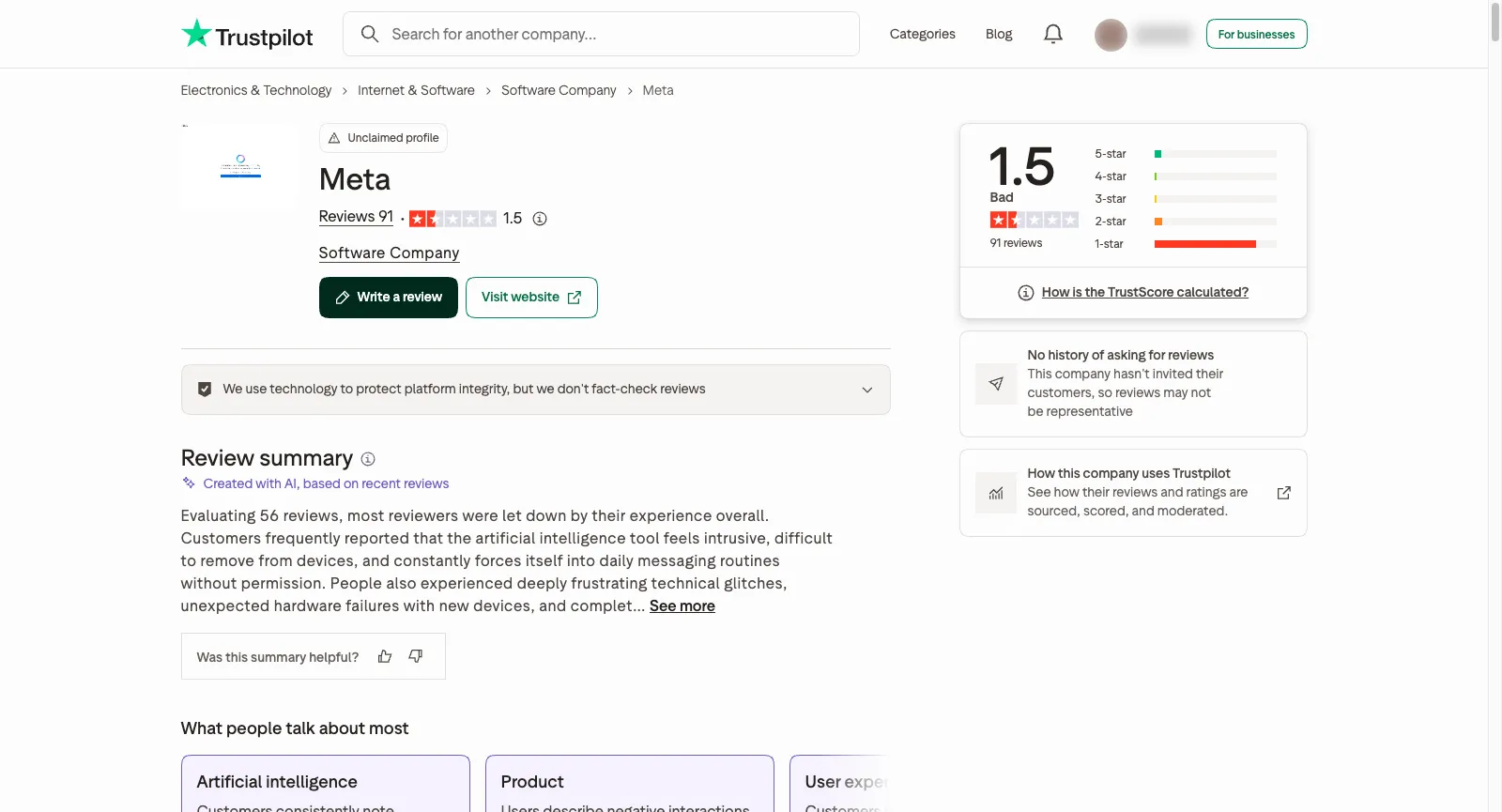Image resolution: width=1502 pixels, height=812 pixels.
Task: Open the Categories menu
Action: (x=923, y=34)
